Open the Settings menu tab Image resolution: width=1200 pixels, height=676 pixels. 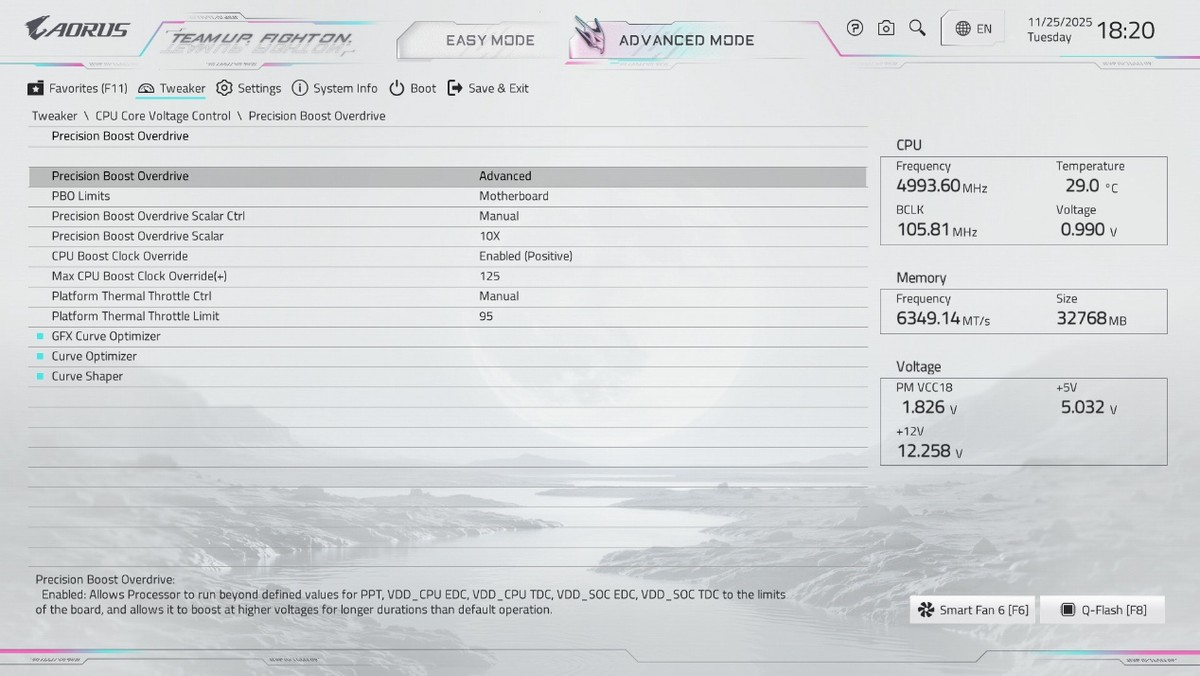point(248,88)
